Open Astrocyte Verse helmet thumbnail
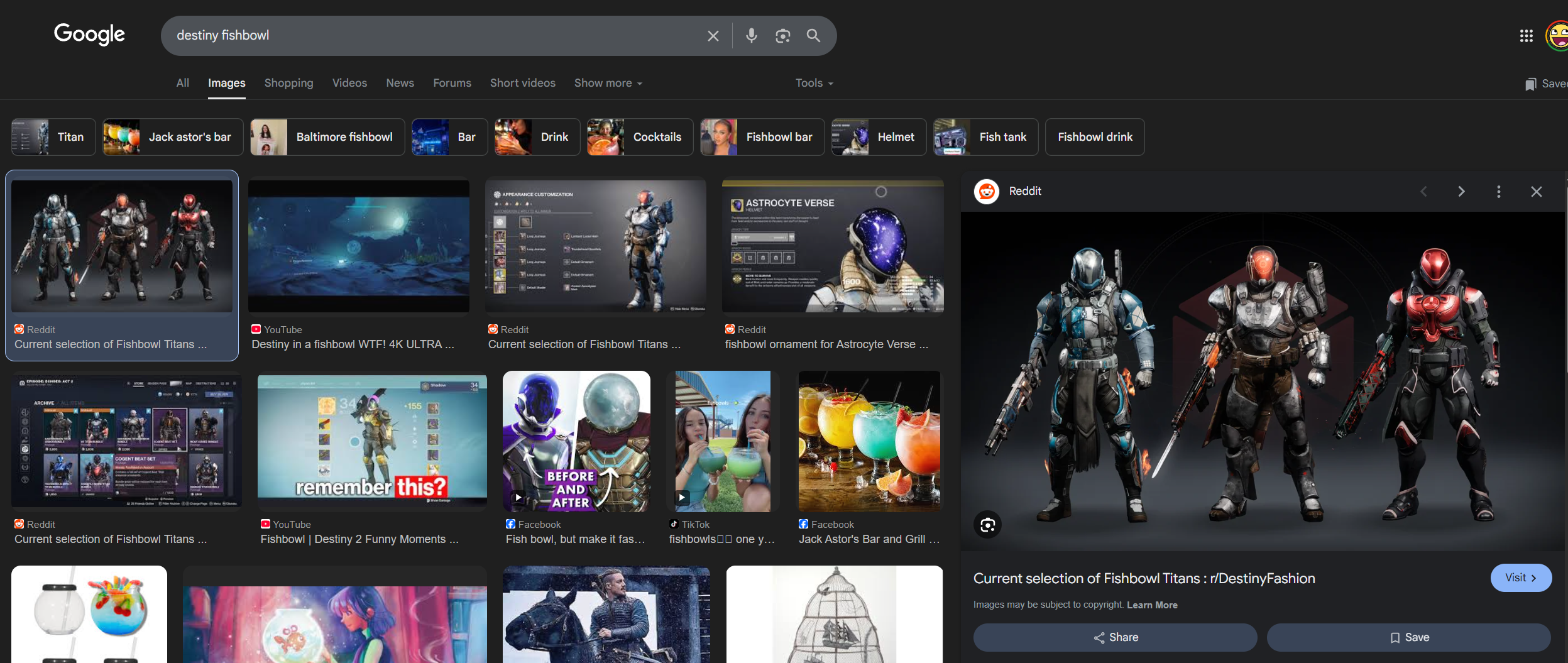1568x663 pixels. click(x=833, y=246)
